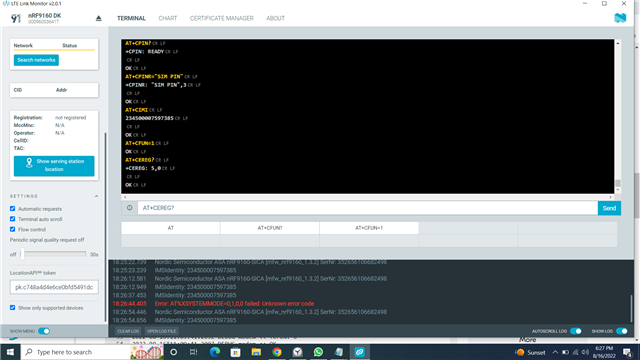This screenshot has width=640, height=360.
Task: Toggle the Flow control checkbox
Action: click(13, 229)
